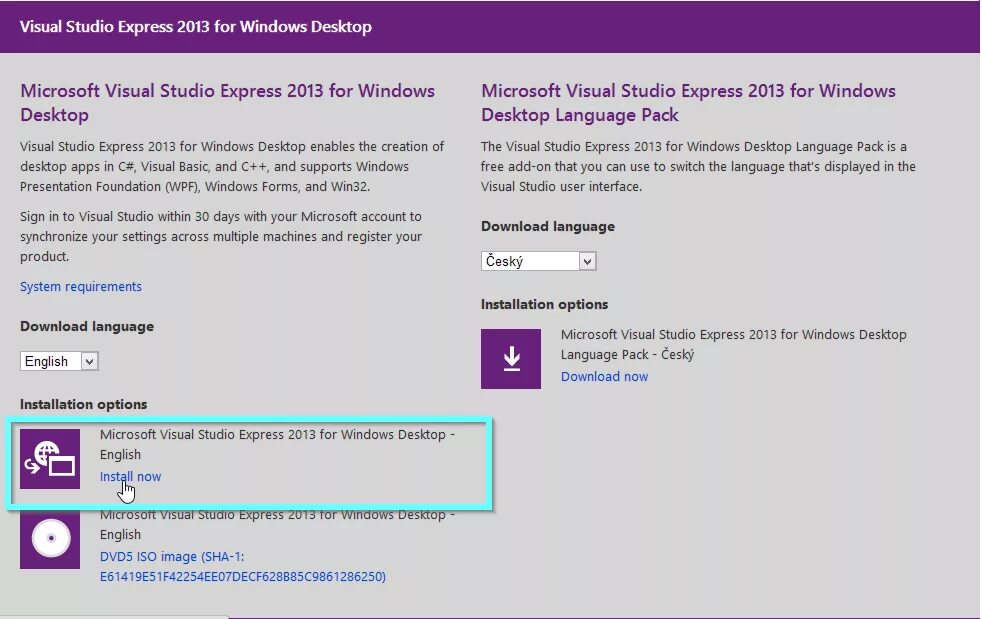Click the left Installation options label
The height and width of the screenshot is (619, 982).
83,404
